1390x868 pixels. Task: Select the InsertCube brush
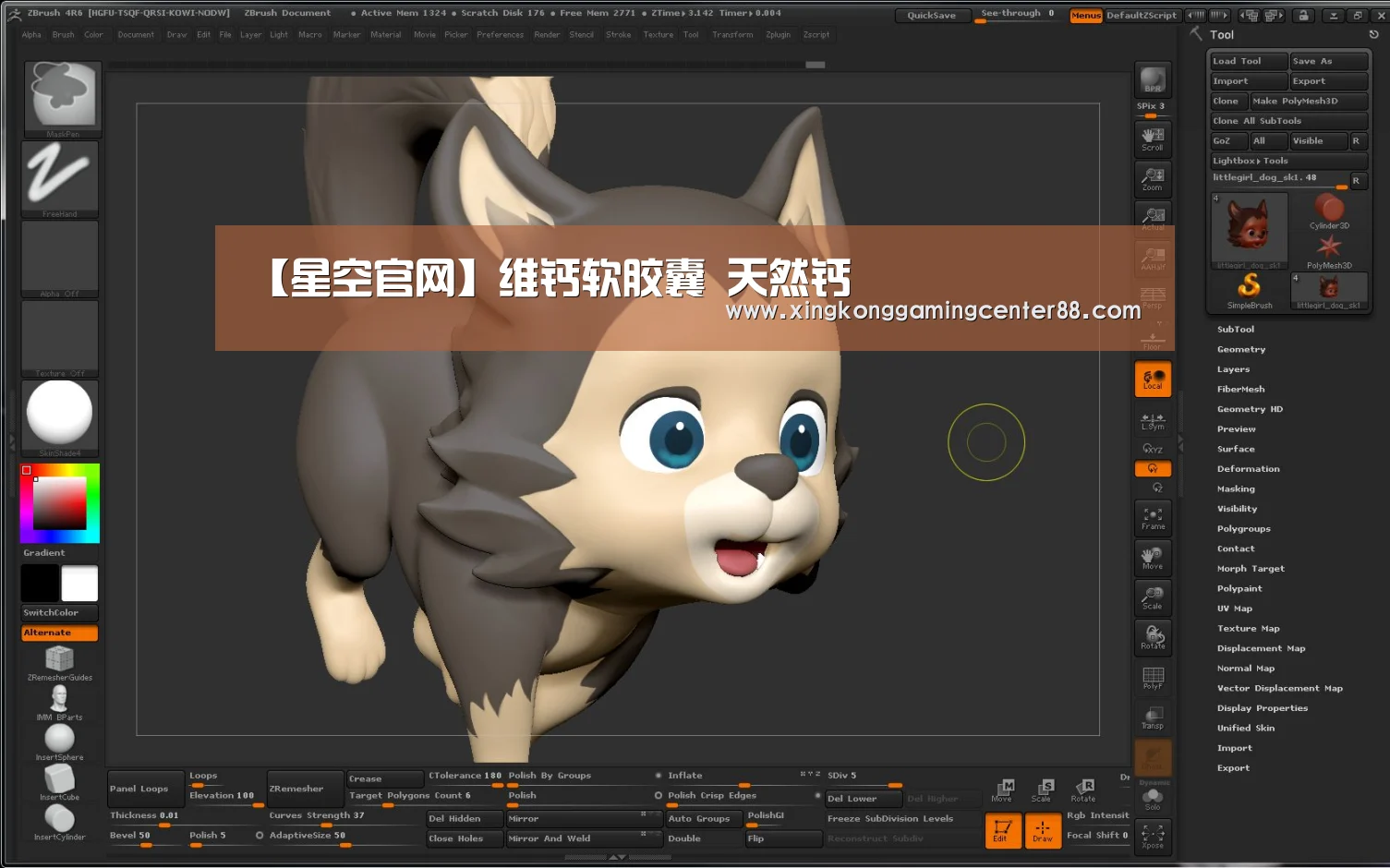pos(59,783)
